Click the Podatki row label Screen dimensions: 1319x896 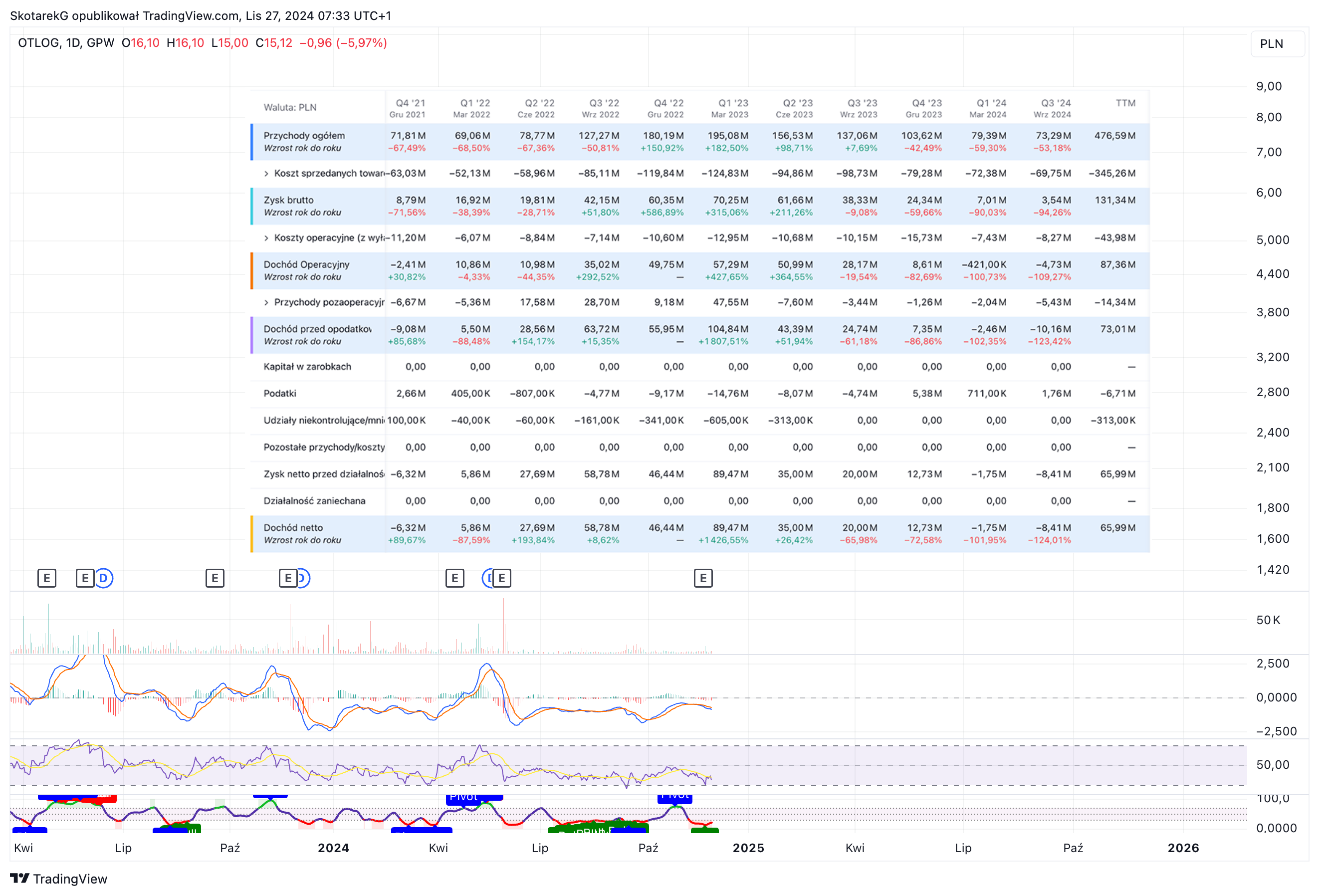(x=280, y=394)
